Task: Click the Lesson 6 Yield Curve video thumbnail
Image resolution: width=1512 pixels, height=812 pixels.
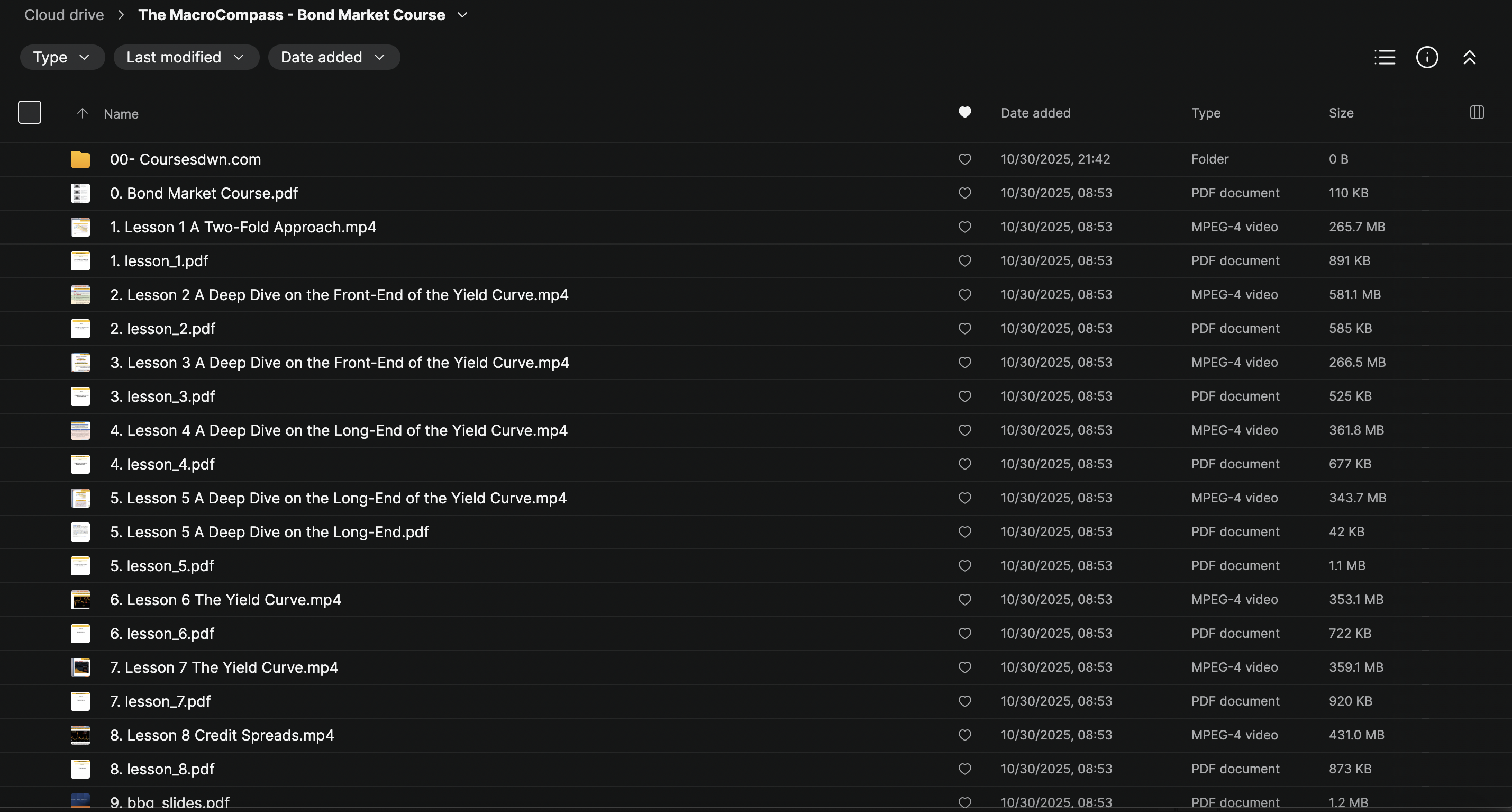Action: click(80, 599)
